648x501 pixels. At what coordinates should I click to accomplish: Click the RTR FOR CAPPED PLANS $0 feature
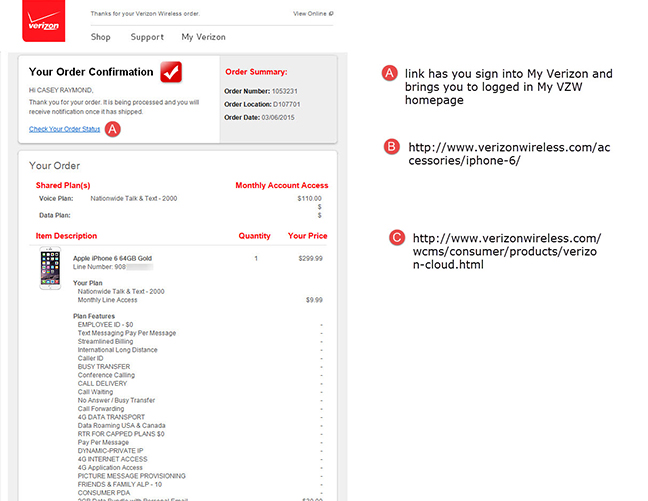pos(121,434)
